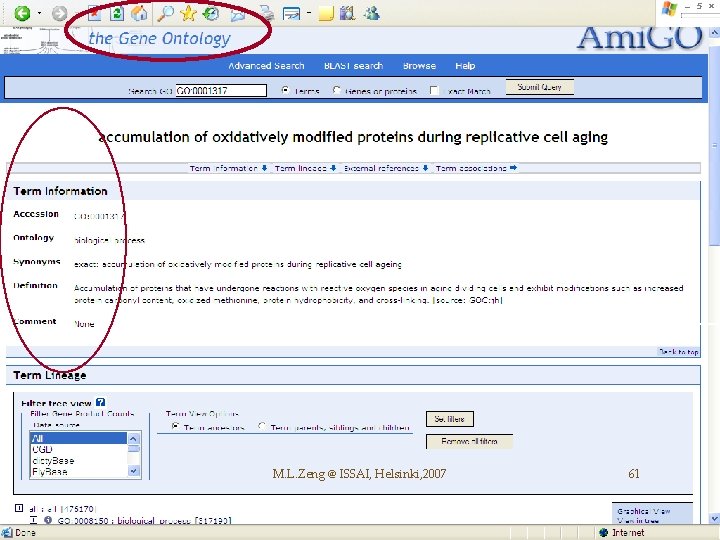Select Genes or proteins radio button
This screenshot has height=540, width=720.
pyautogui.click(x=337, y=90)
